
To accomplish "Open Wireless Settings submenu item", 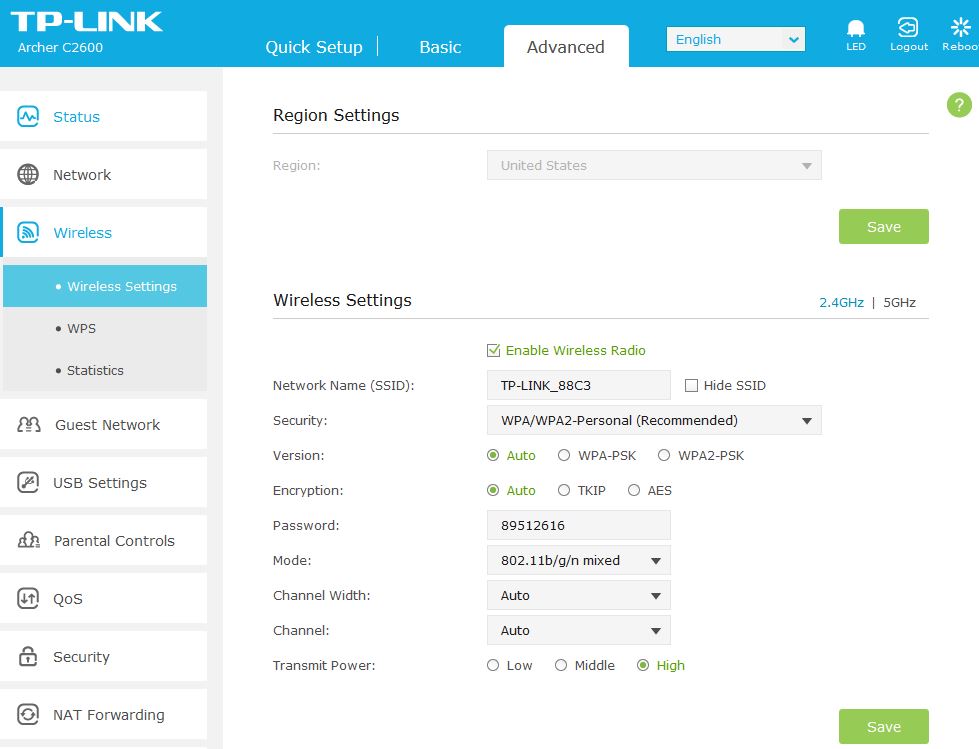I will tap(105, 286).
